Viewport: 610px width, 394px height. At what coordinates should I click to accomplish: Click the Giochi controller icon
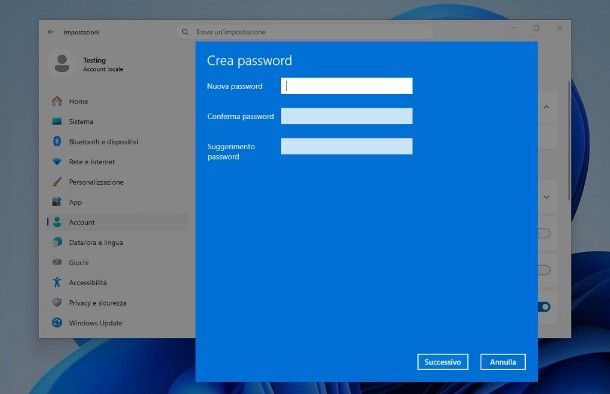tap(57, 262)
